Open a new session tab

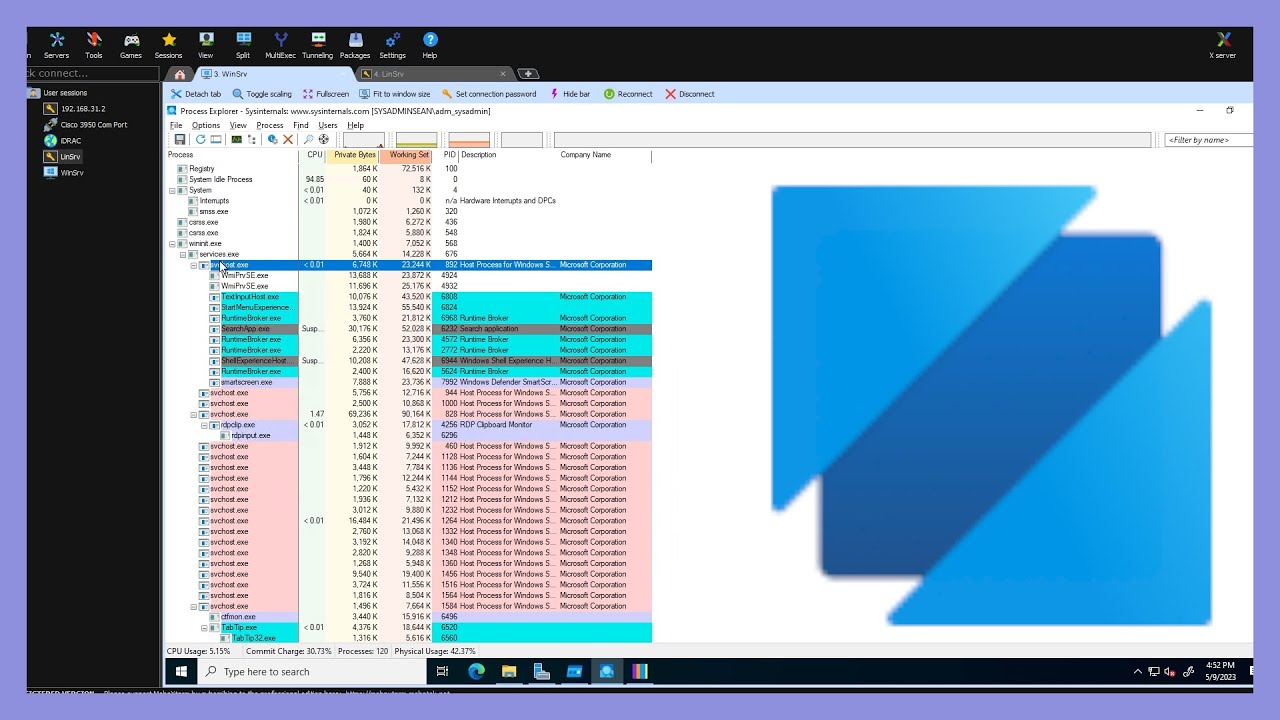point(529,74)
